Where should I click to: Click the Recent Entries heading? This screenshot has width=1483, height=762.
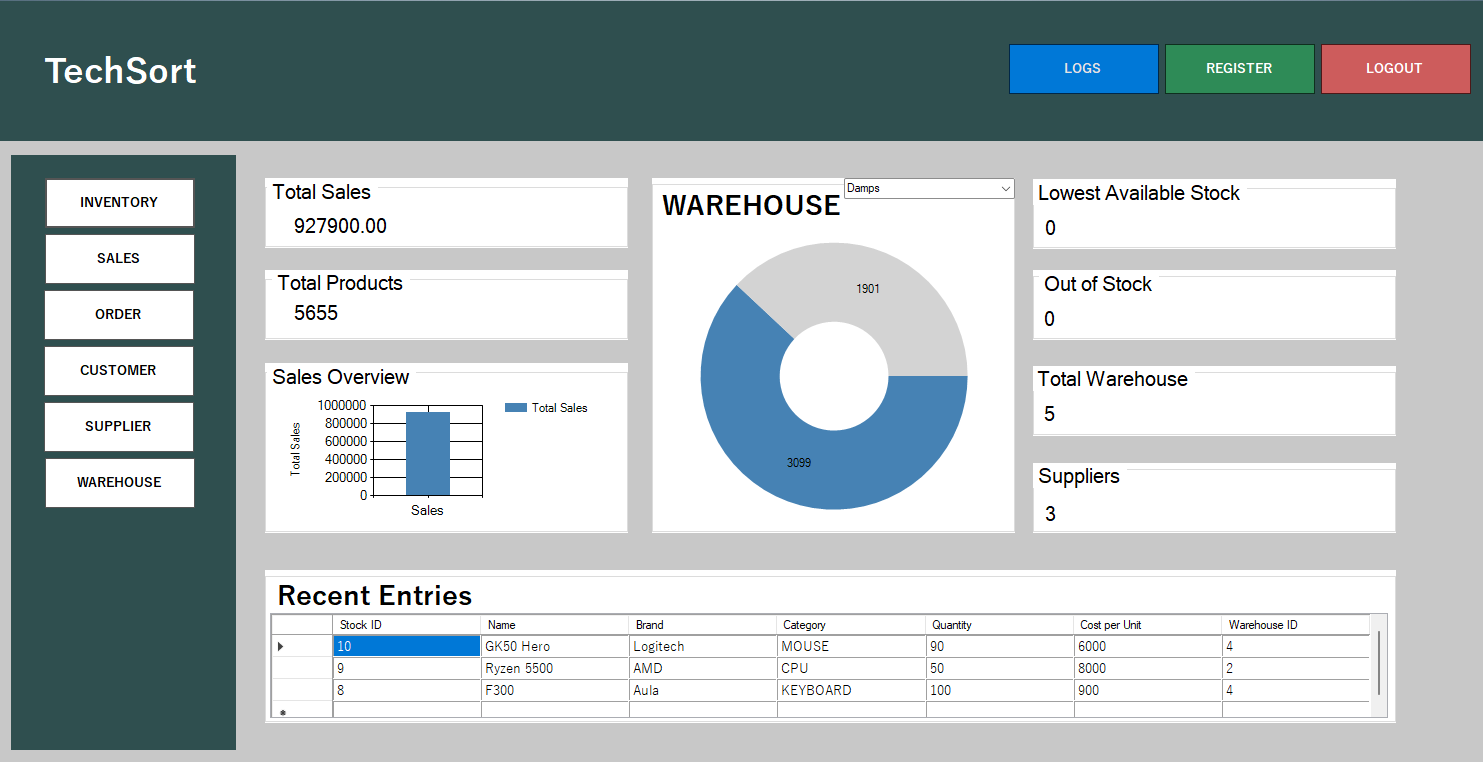375,596
